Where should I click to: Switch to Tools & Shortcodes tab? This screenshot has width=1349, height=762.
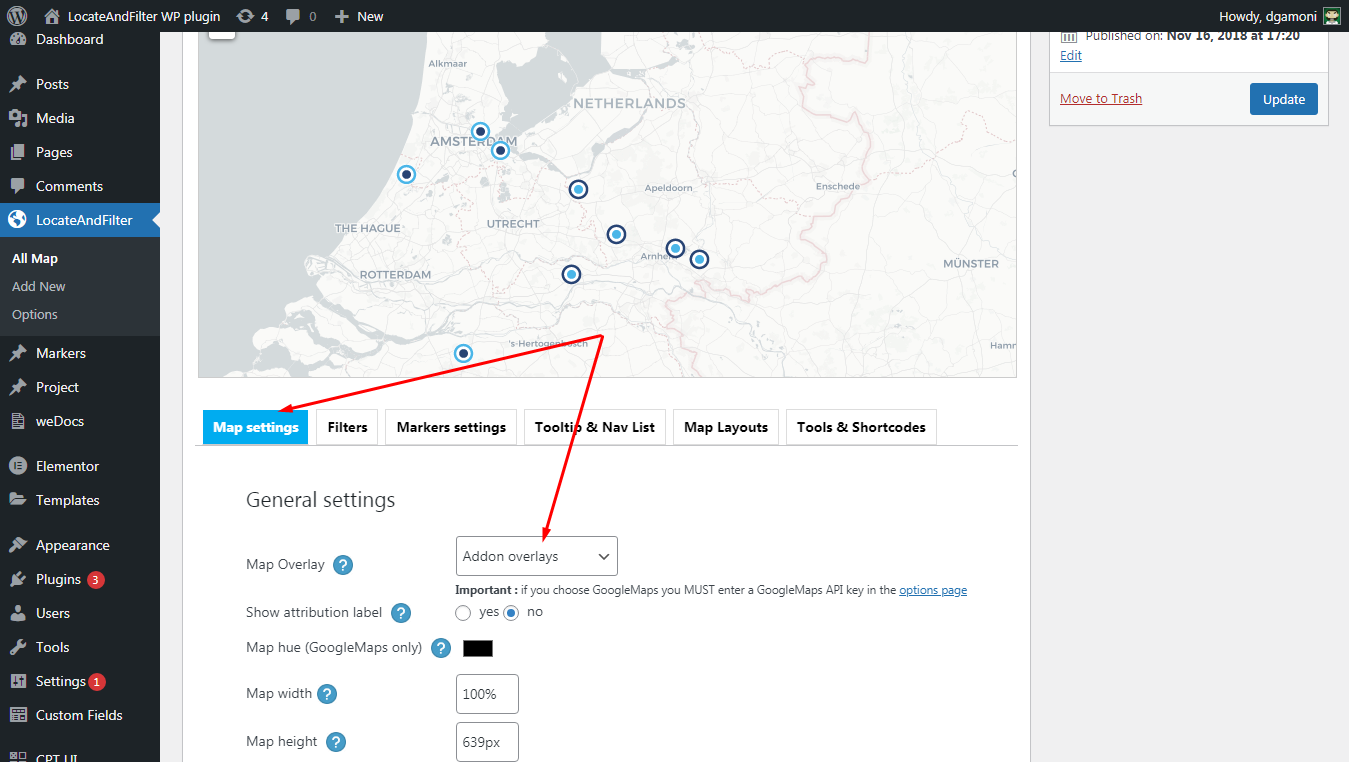[x=860, y=427]
